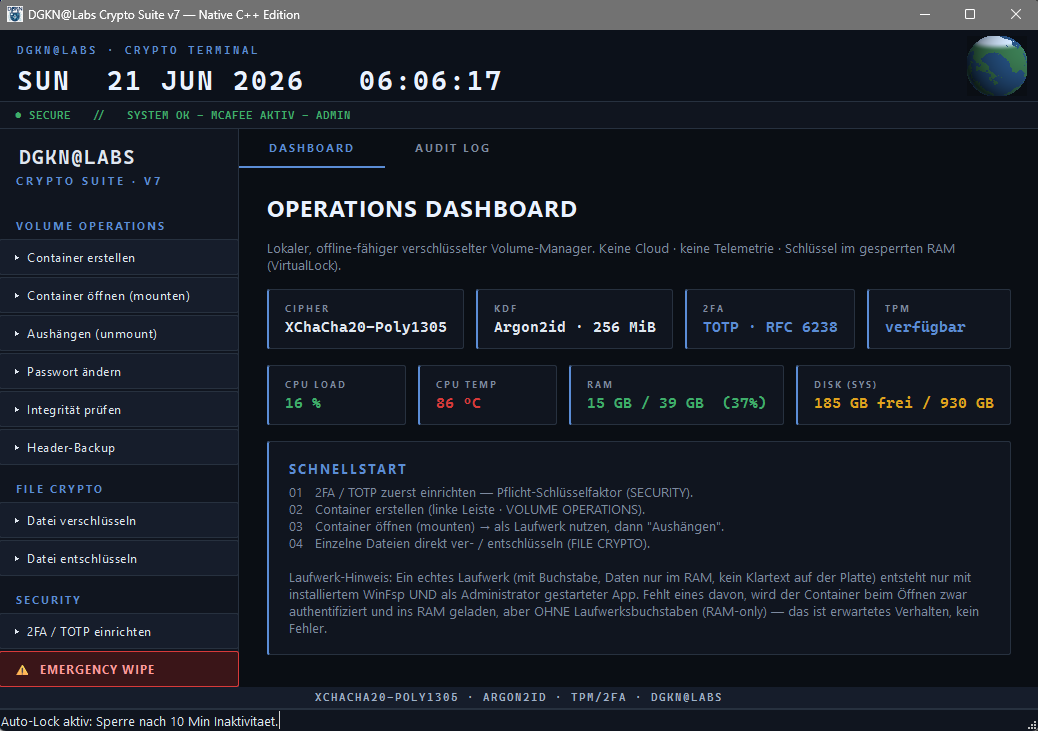Select Container öffnen (mounten)
The height and width of the screenshot is (731, 1038).
[119, 296]
